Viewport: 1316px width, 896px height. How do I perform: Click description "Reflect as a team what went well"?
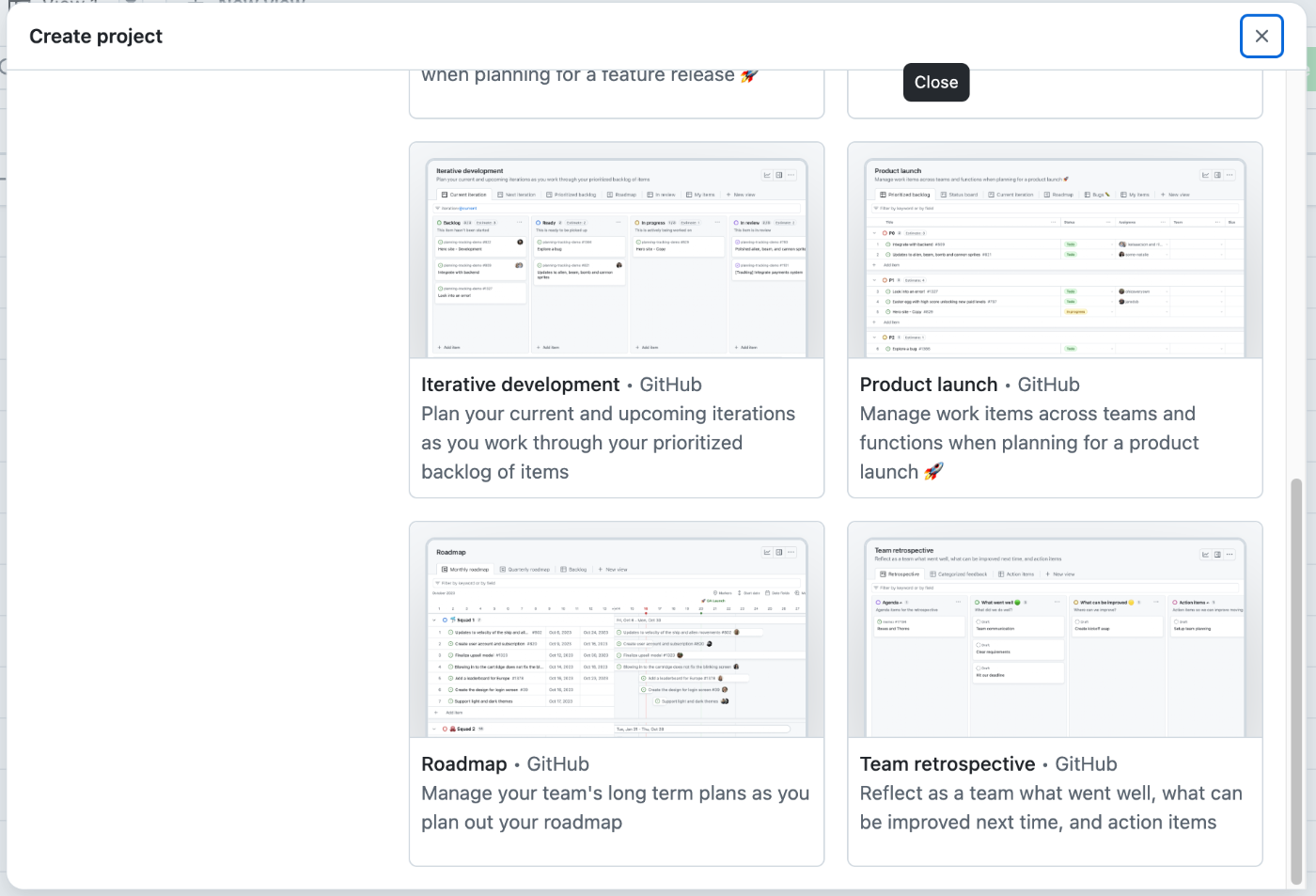pos(1051,808)
